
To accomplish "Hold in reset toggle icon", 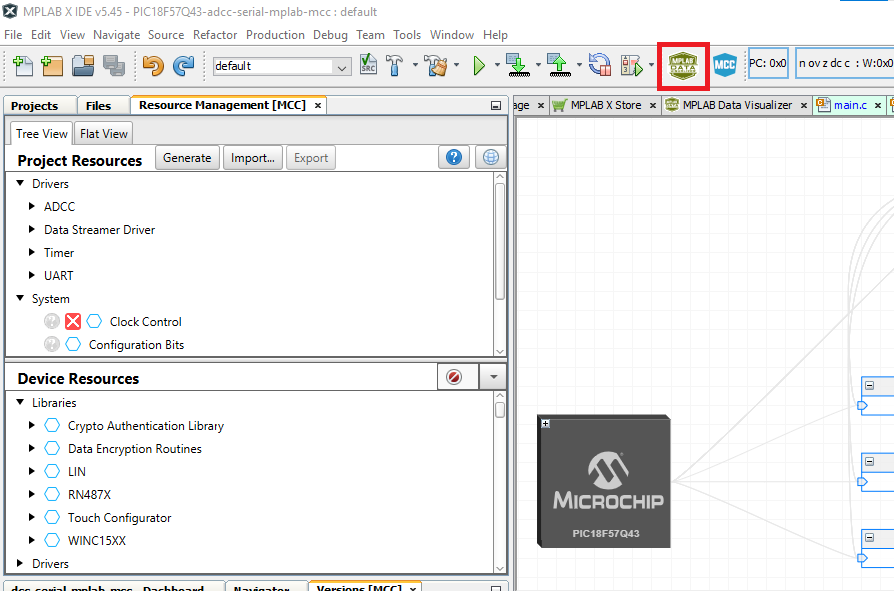I will [600, 65].
